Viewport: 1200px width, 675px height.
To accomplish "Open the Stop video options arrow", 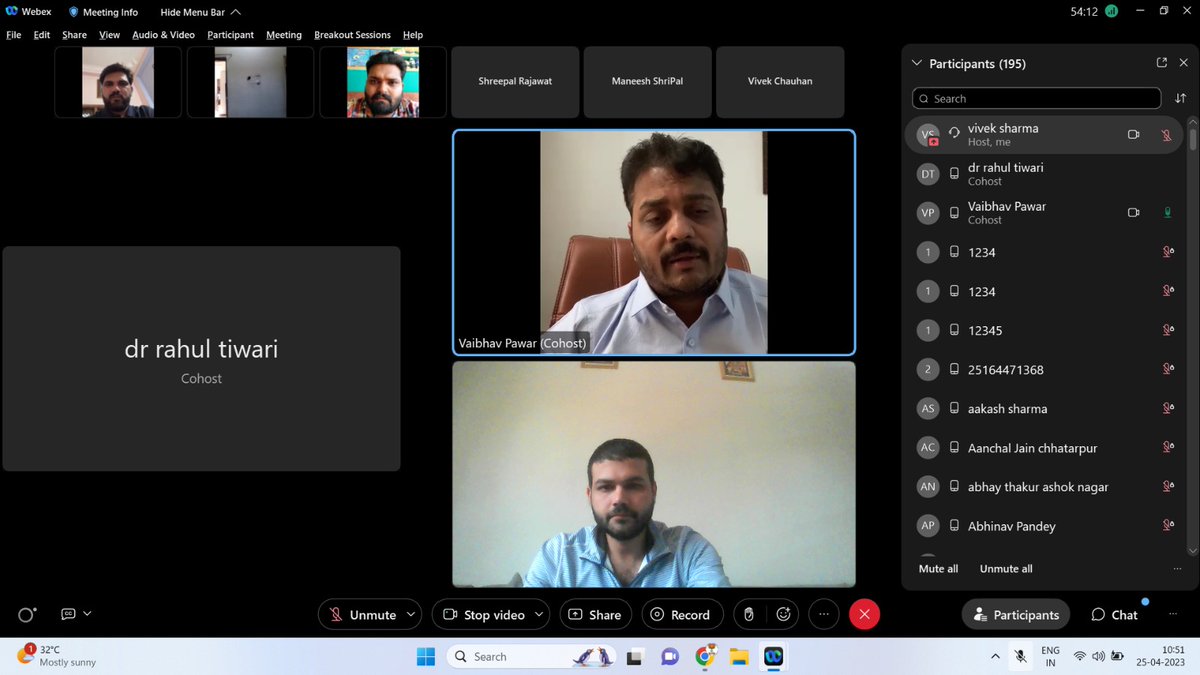I will (540, 615).
